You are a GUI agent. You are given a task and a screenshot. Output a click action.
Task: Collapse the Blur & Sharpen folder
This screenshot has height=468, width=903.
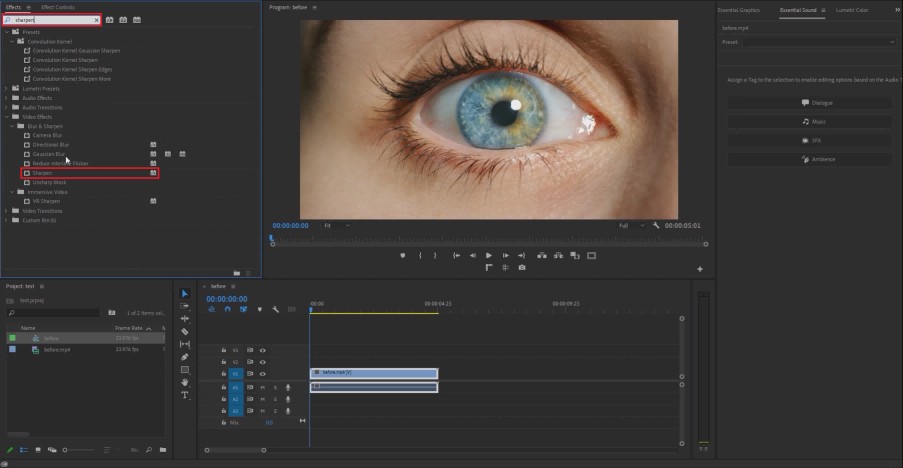coord(12,126)
